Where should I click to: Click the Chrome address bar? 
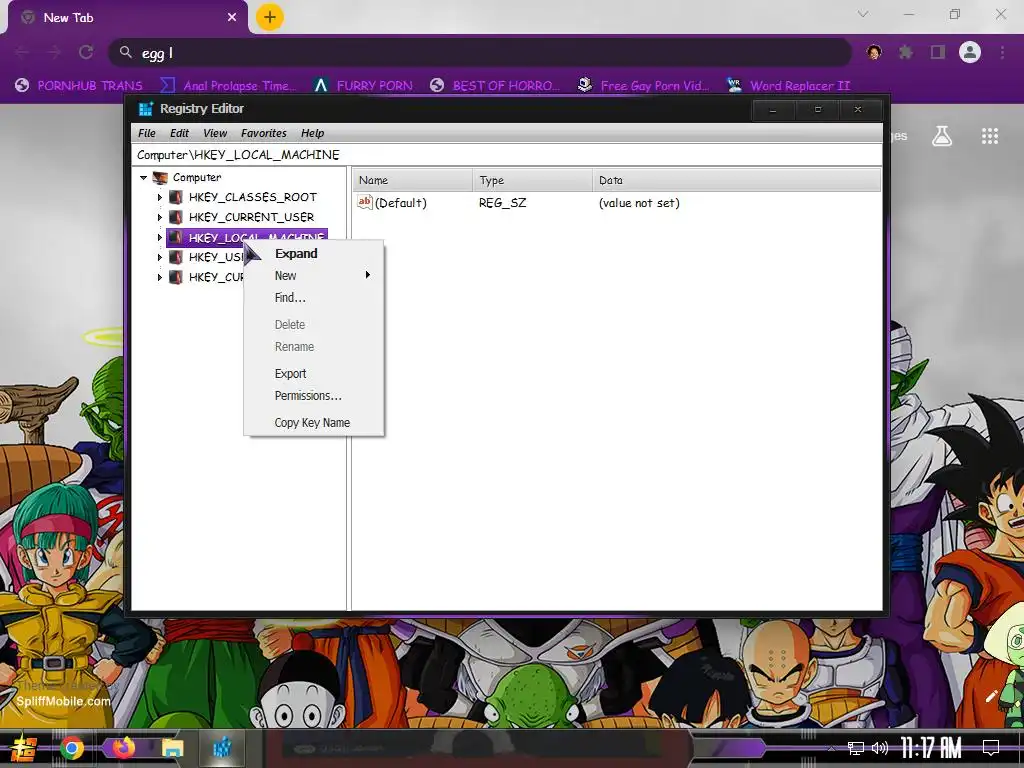coord(480,53)
